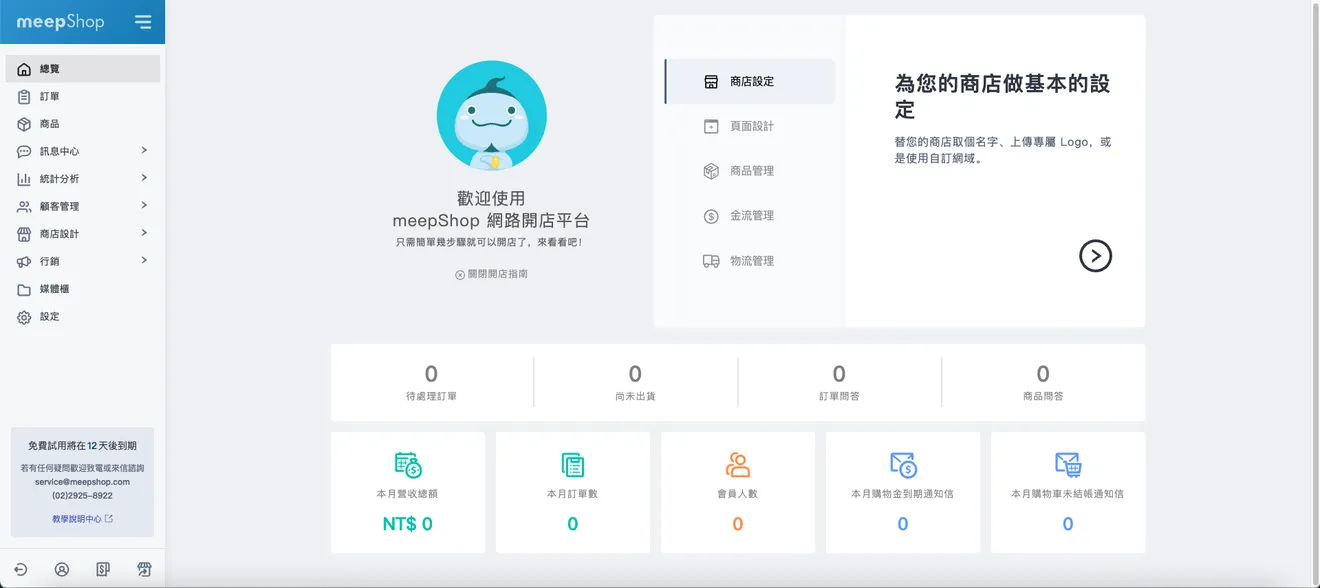
Task: Open 設定 via its gear icon
Action: 24,317
